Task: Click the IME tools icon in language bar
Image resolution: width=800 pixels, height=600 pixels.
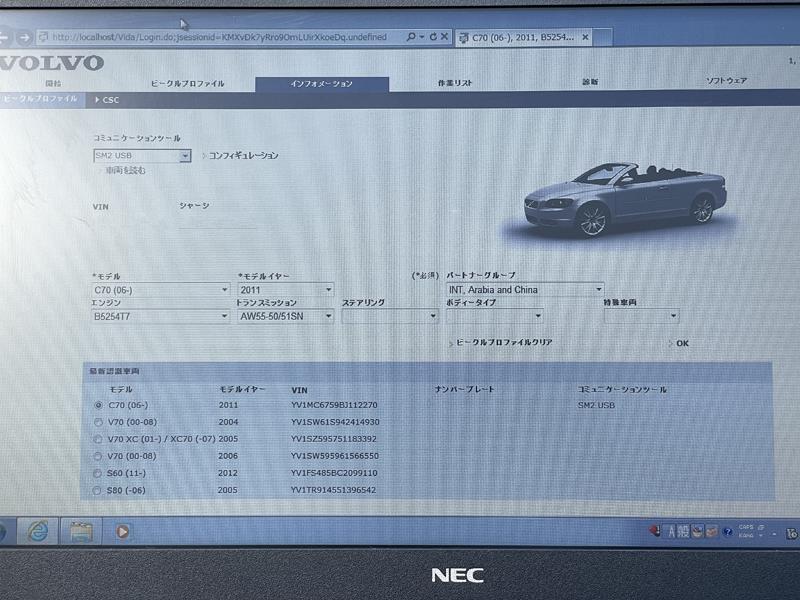Action: (711, 532)
